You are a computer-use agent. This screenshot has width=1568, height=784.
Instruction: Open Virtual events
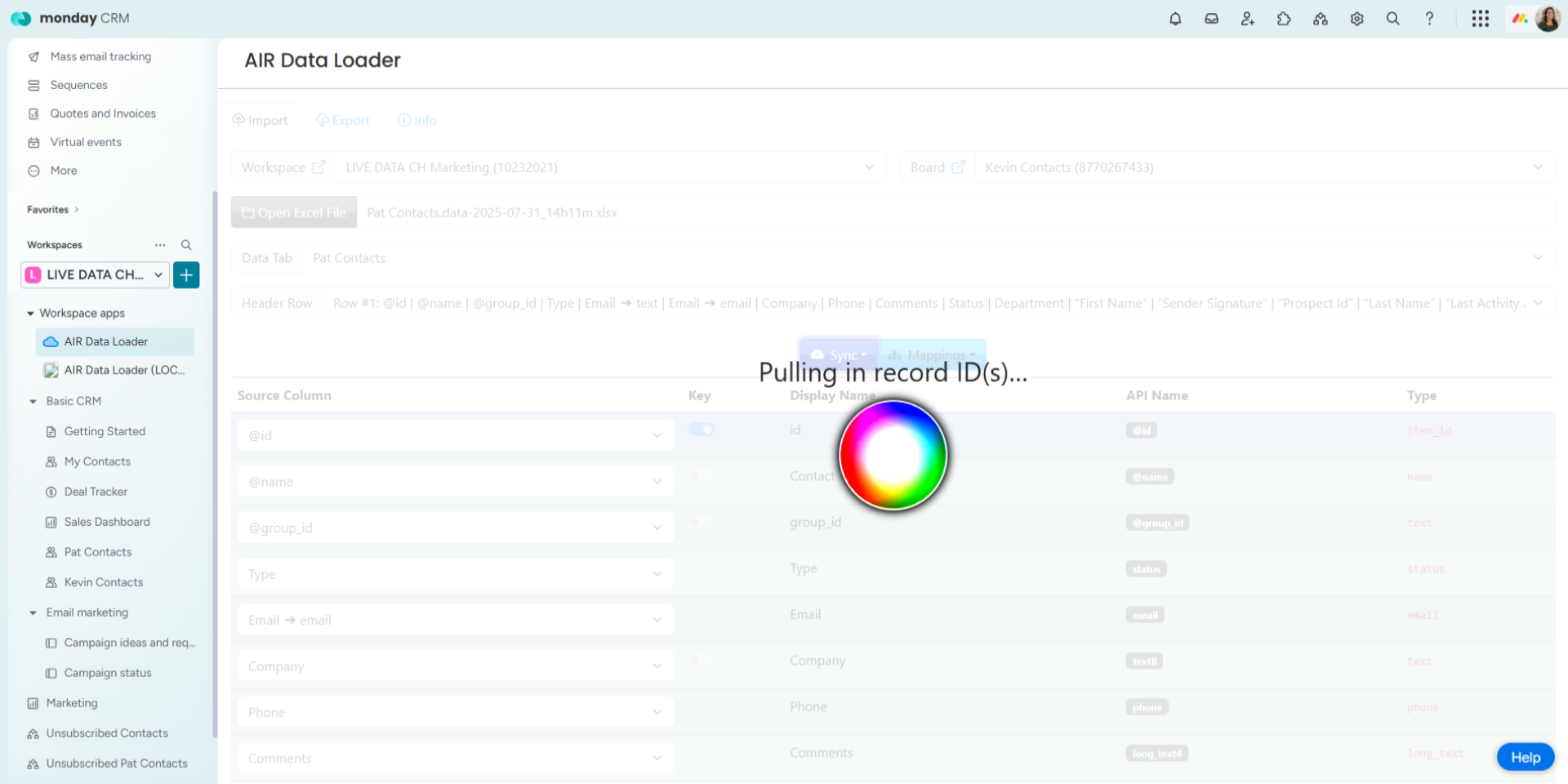(86, 142)
